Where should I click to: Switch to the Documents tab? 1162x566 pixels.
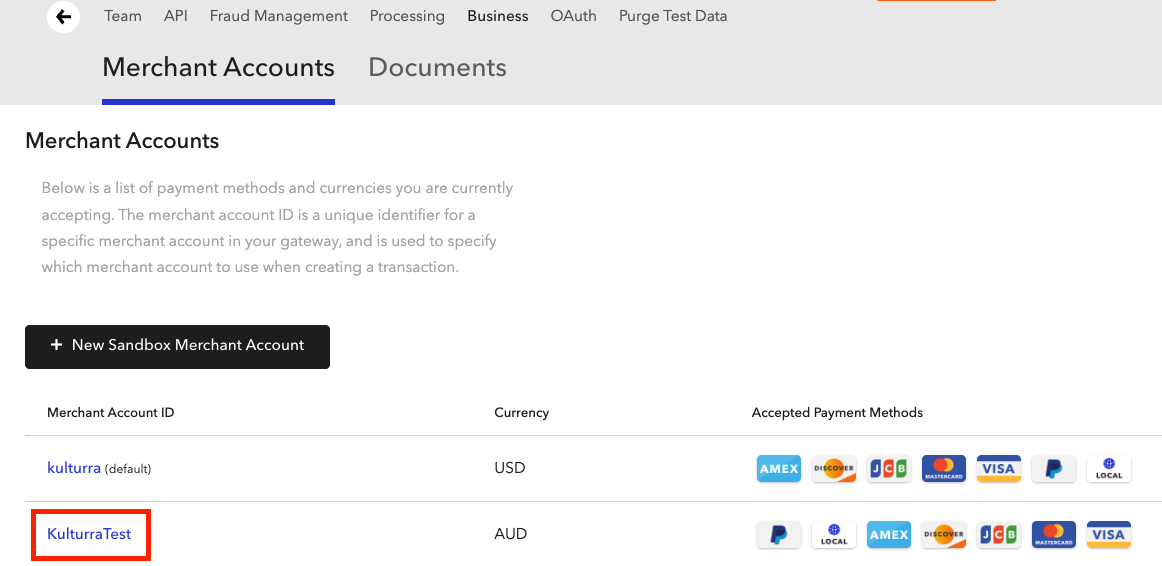437,68
